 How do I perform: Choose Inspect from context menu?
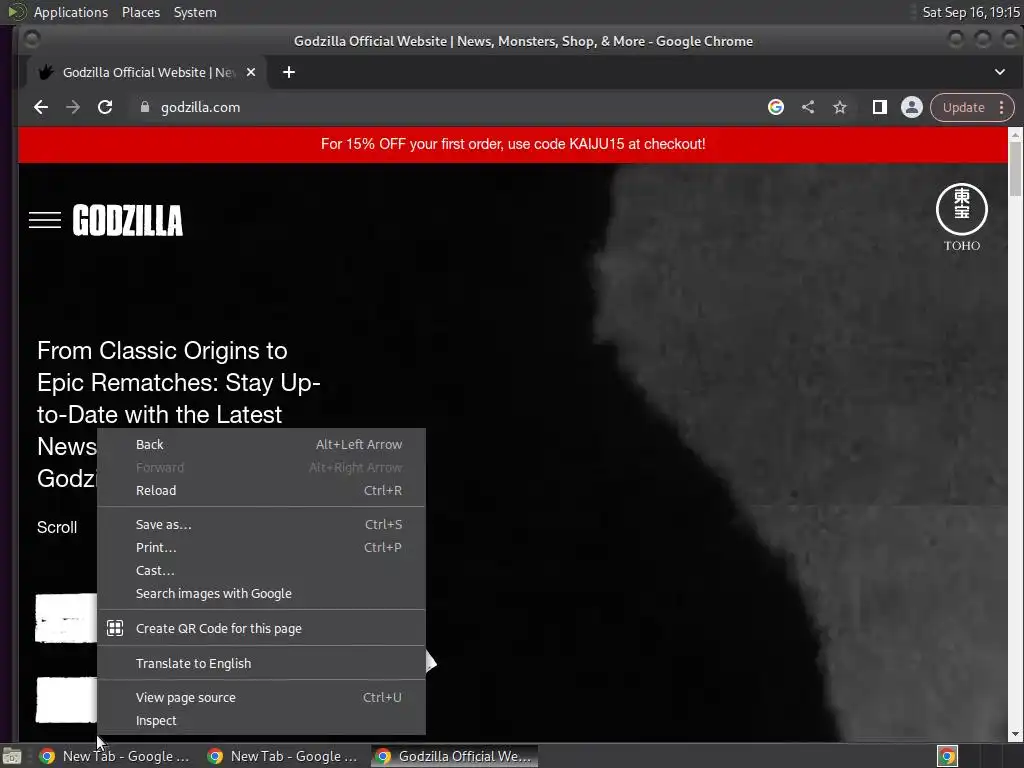tap(261, 720)
